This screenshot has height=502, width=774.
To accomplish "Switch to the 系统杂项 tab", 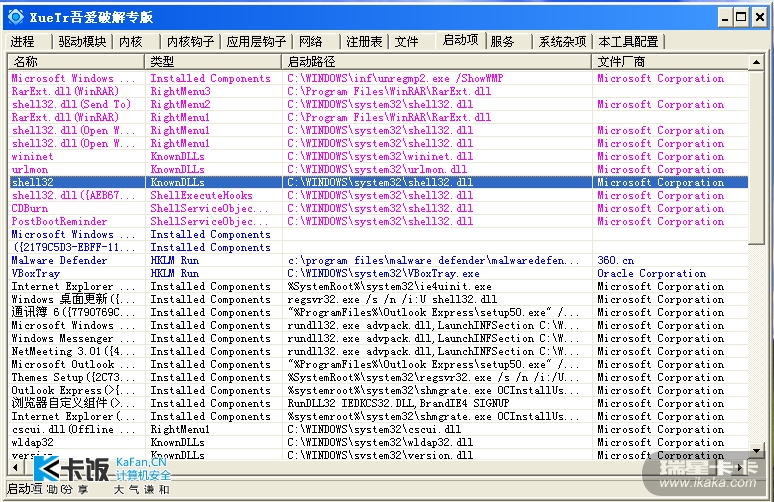I will coord(562,41).
